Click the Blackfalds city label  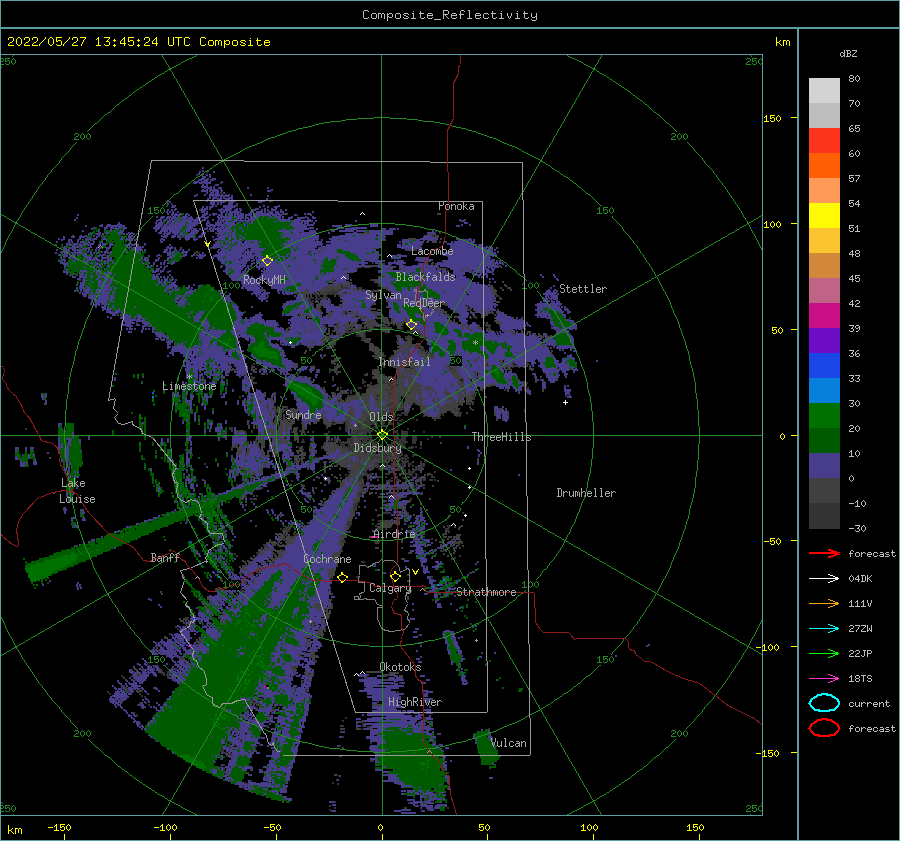(x=425, y=277)
